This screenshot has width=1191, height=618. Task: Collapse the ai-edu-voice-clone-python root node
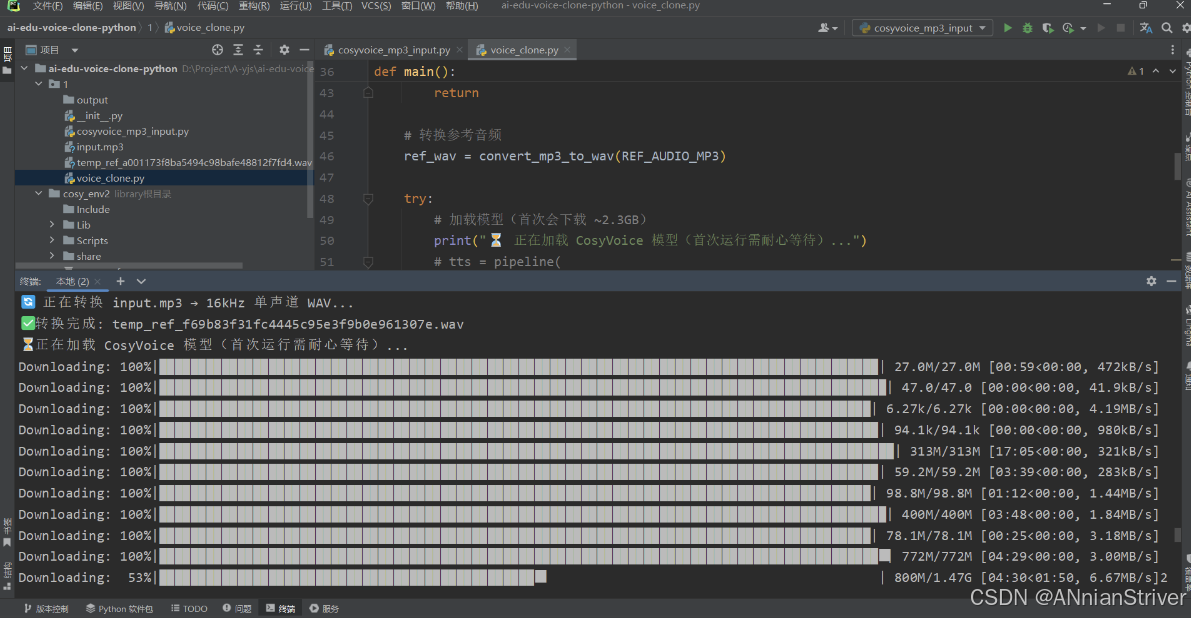24,68
